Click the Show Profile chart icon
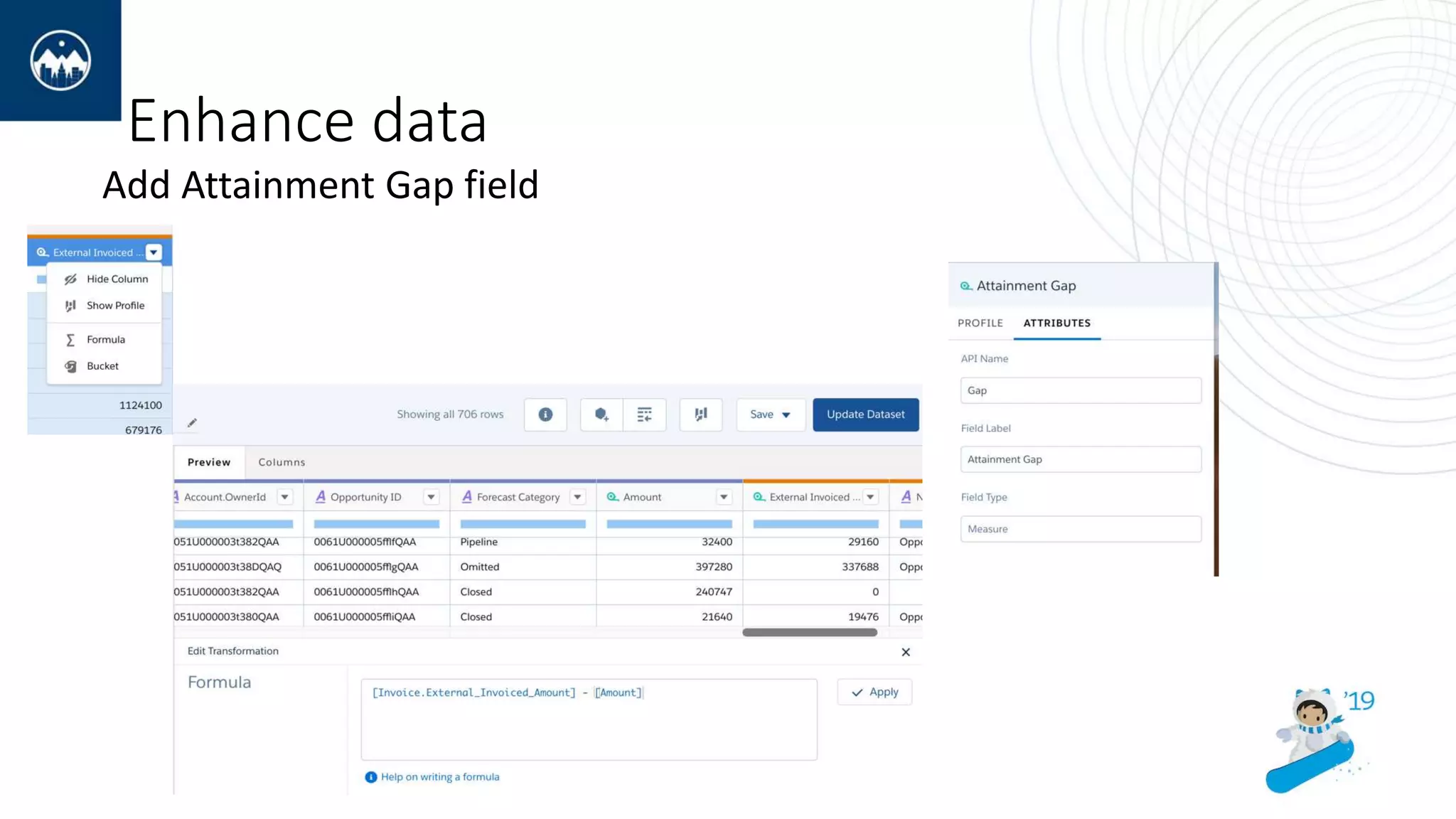The image size is (1456, 819). point(70,306)
